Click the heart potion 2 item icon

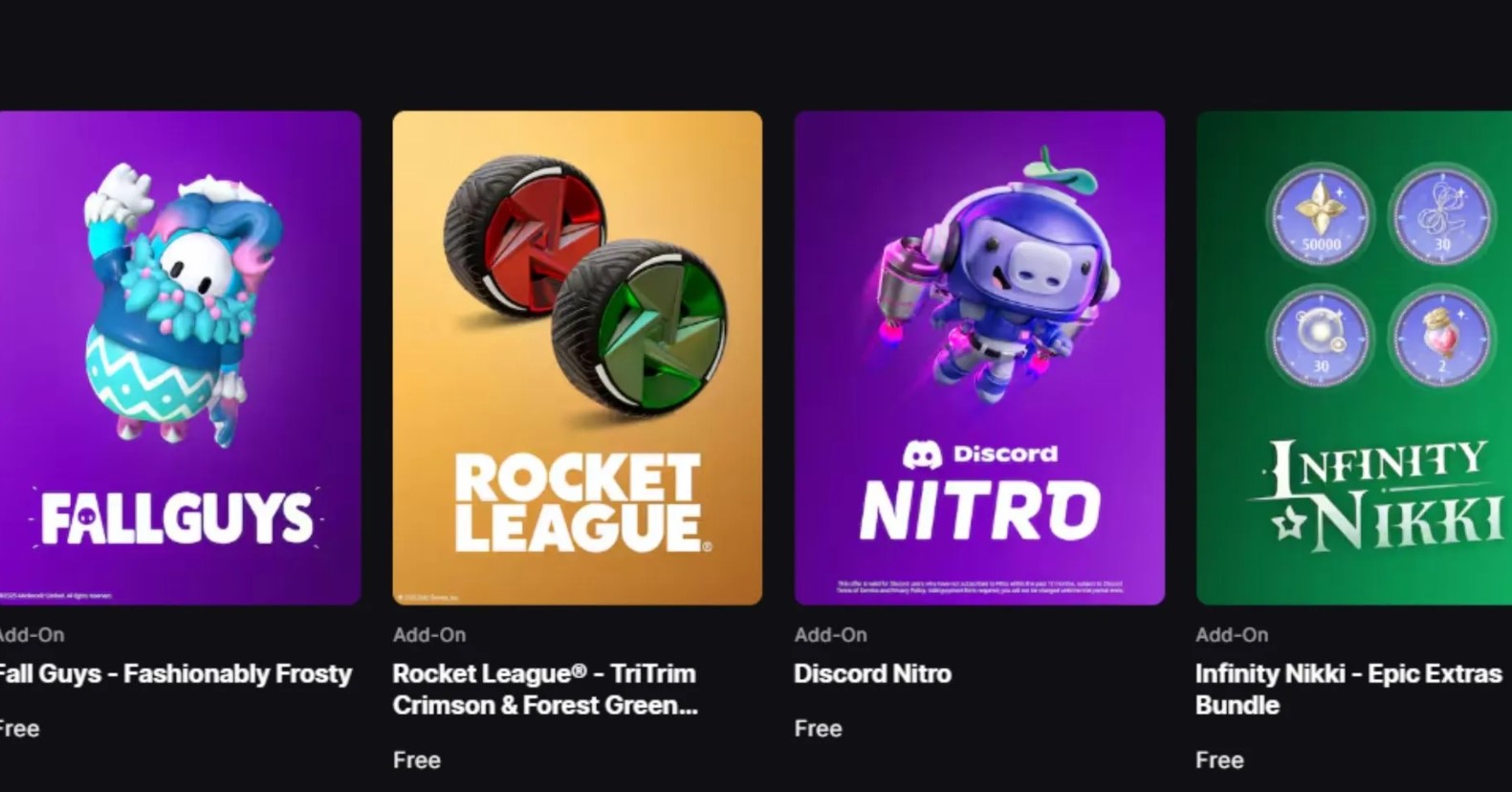tap(1440, 337)
